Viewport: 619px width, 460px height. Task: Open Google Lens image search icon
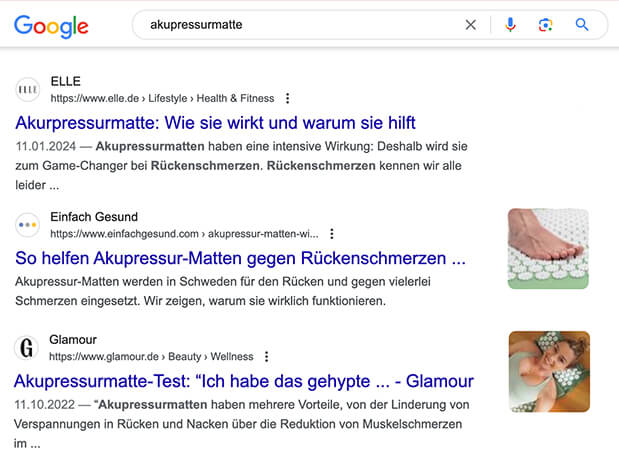coord(546,25)
